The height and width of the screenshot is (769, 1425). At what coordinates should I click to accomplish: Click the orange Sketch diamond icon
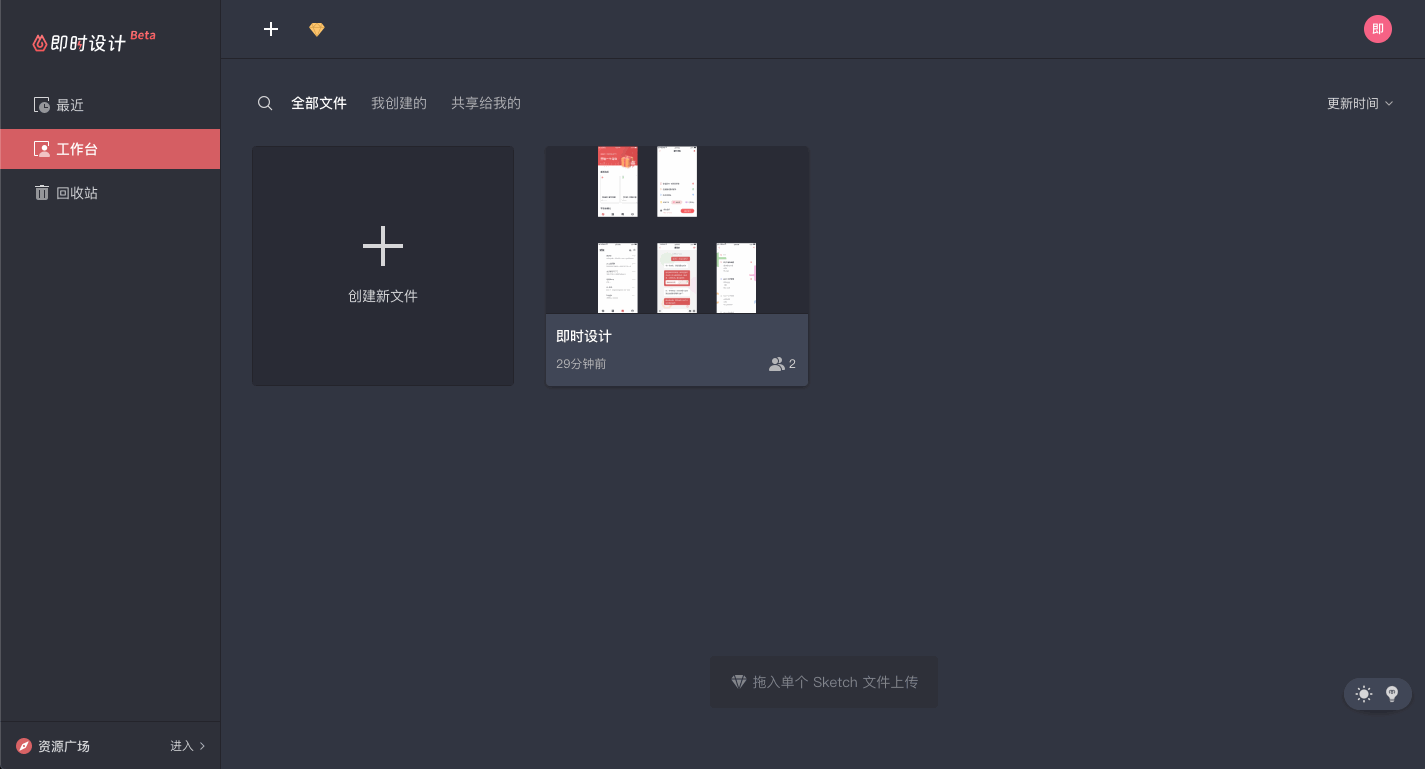(317, 30)
